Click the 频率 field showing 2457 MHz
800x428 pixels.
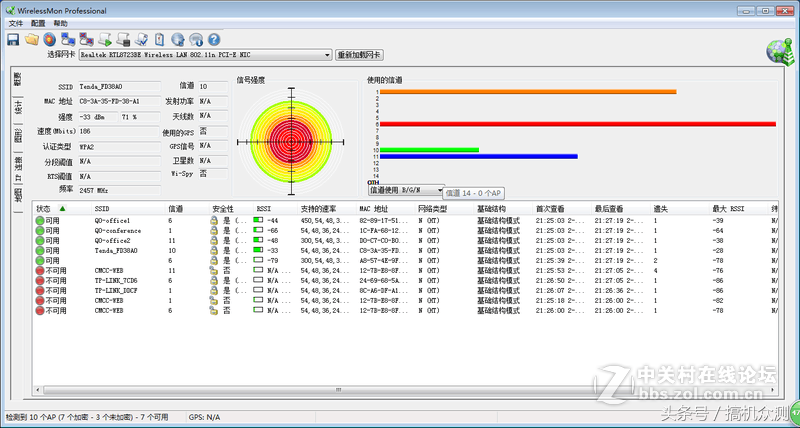coord(119,190)
